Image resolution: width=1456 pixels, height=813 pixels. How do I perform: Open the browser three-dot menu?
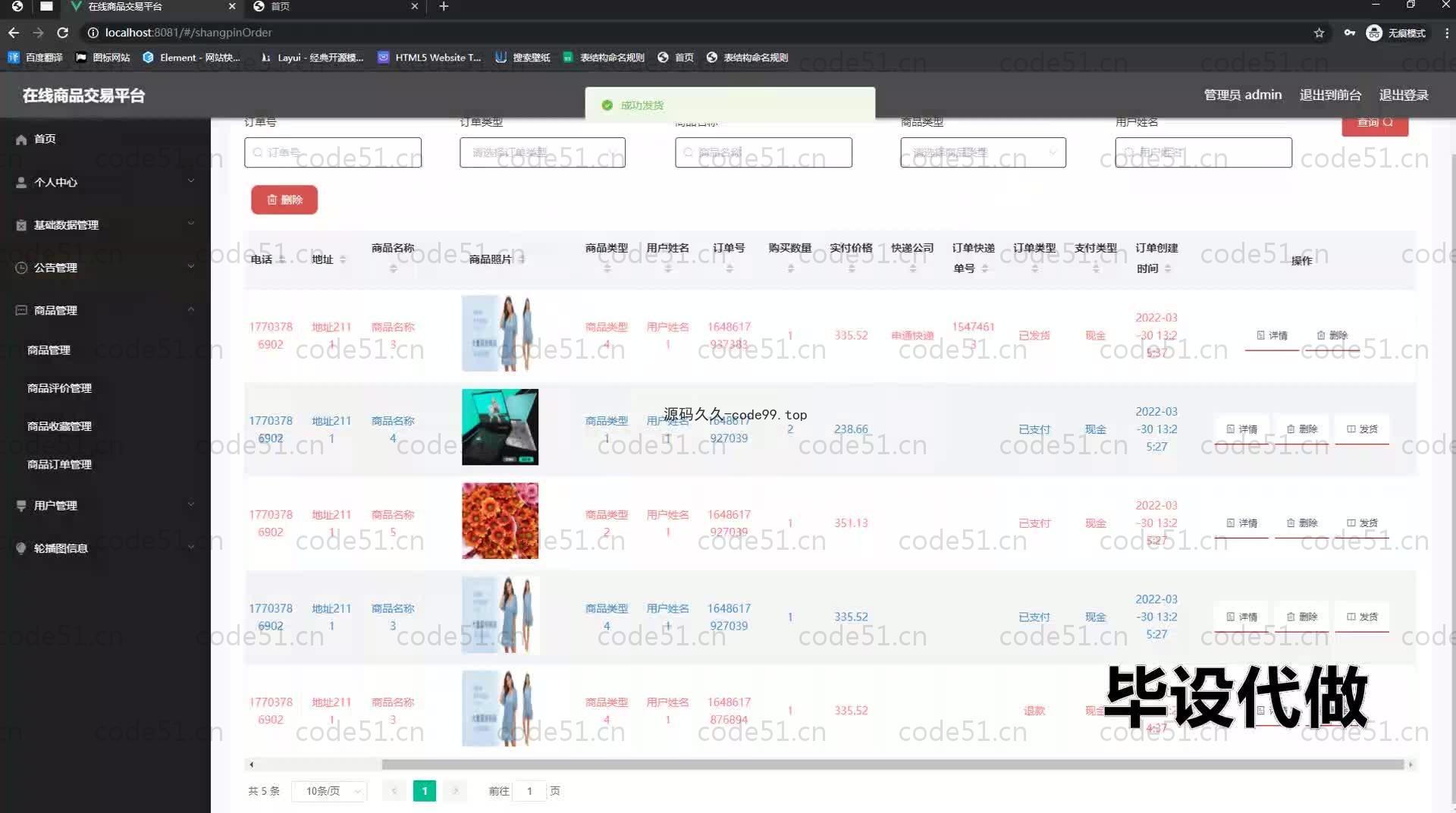(1446, 33)
